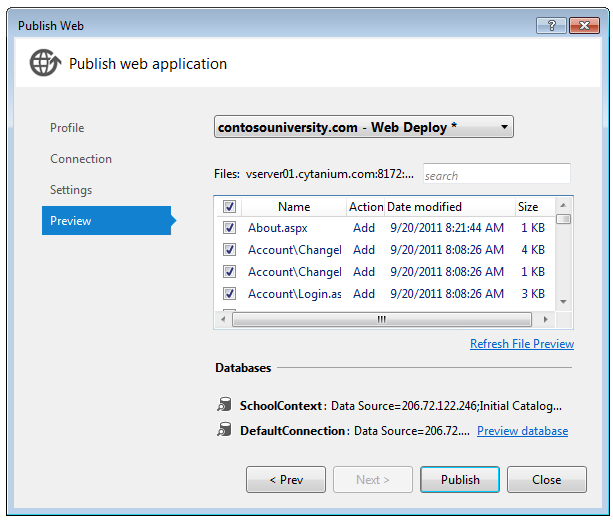
Task: Click the globe publish icon in header
Action: click(x=45, y=63)
